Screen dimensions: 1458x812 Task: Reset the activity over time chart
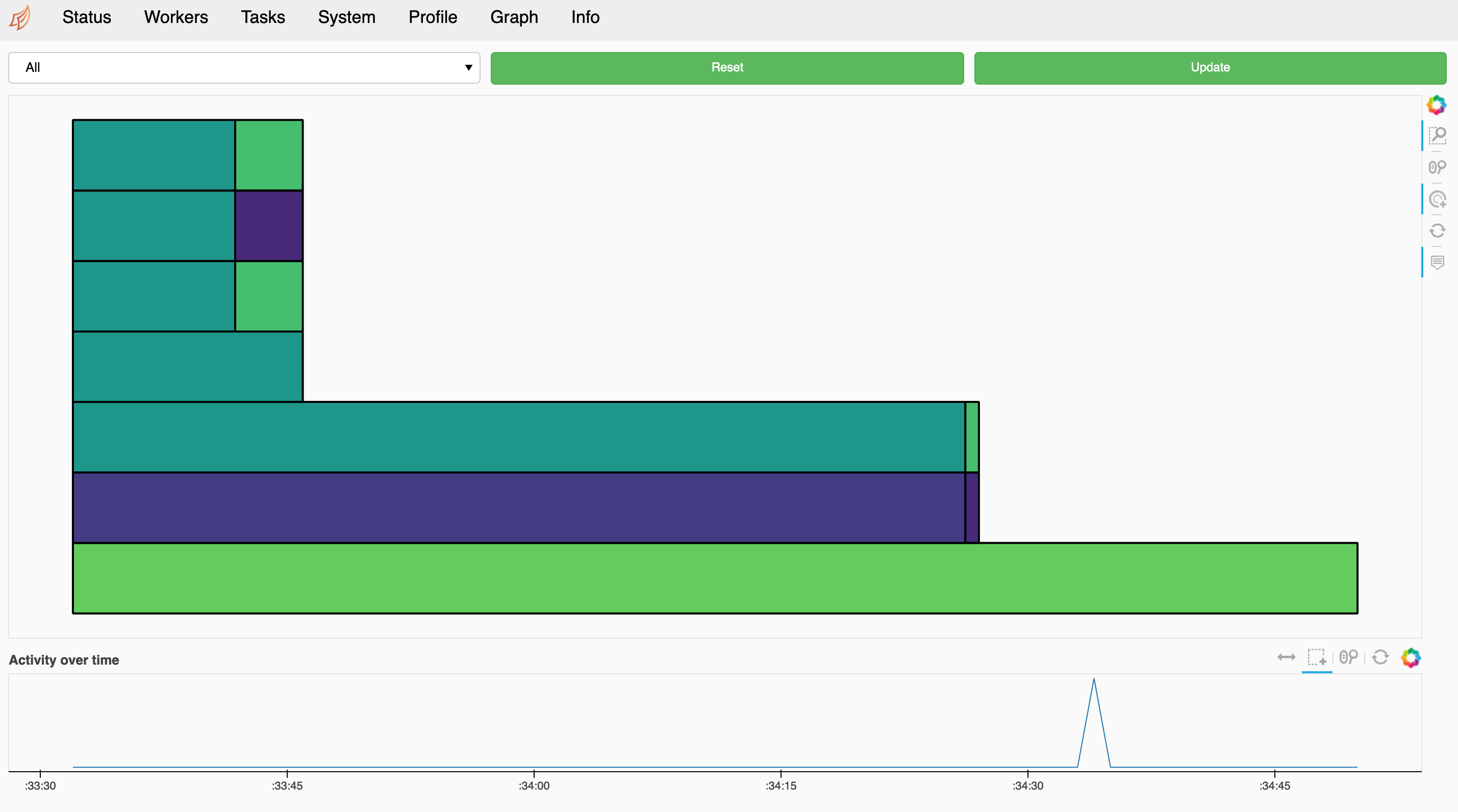[1380, 657]
